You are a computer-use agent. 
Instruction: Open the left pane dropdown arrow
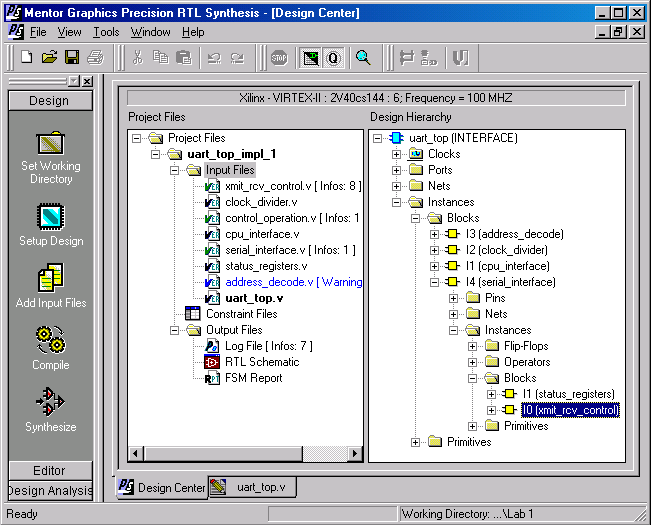point(74,81)
